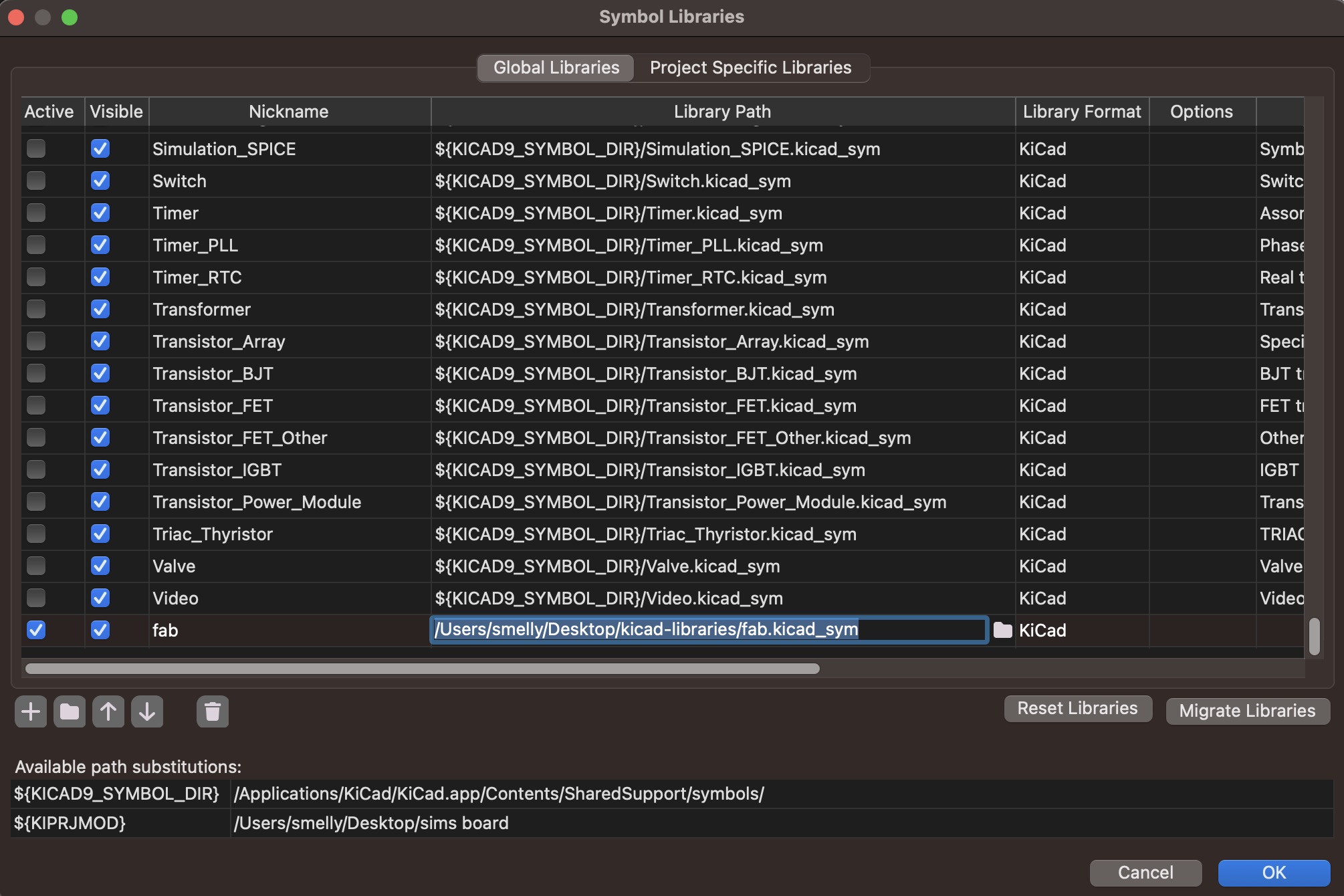Remove selected library with trash icon

click(213, 711)
